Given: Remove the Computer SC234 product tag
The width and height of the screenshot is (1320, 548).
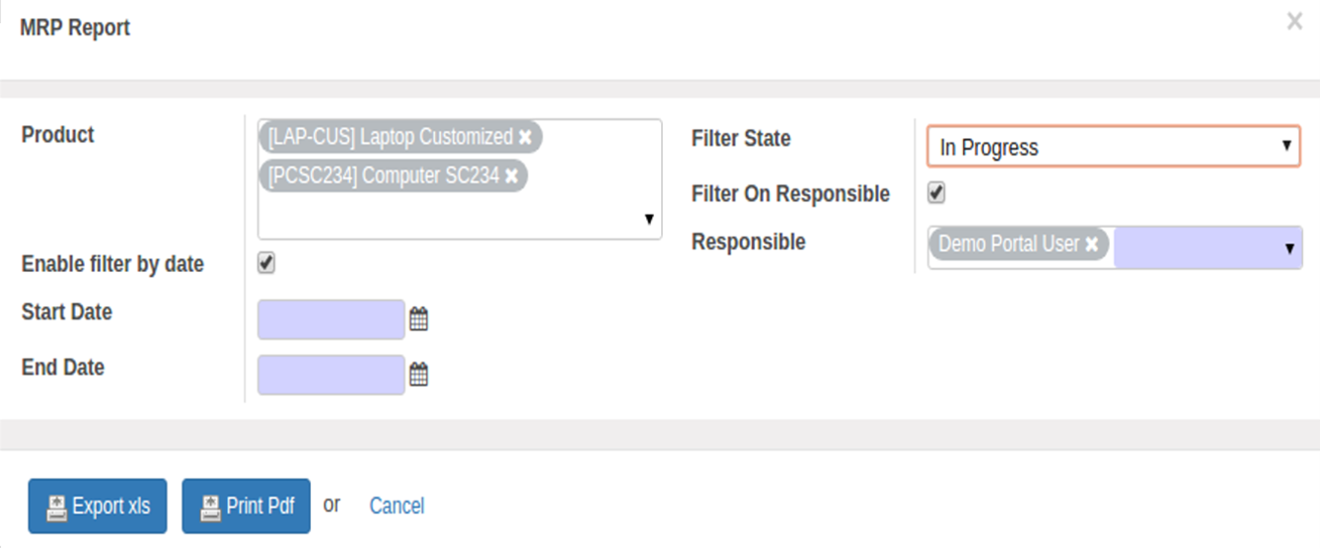Looking at the screenshot, I should click(511, 176).
